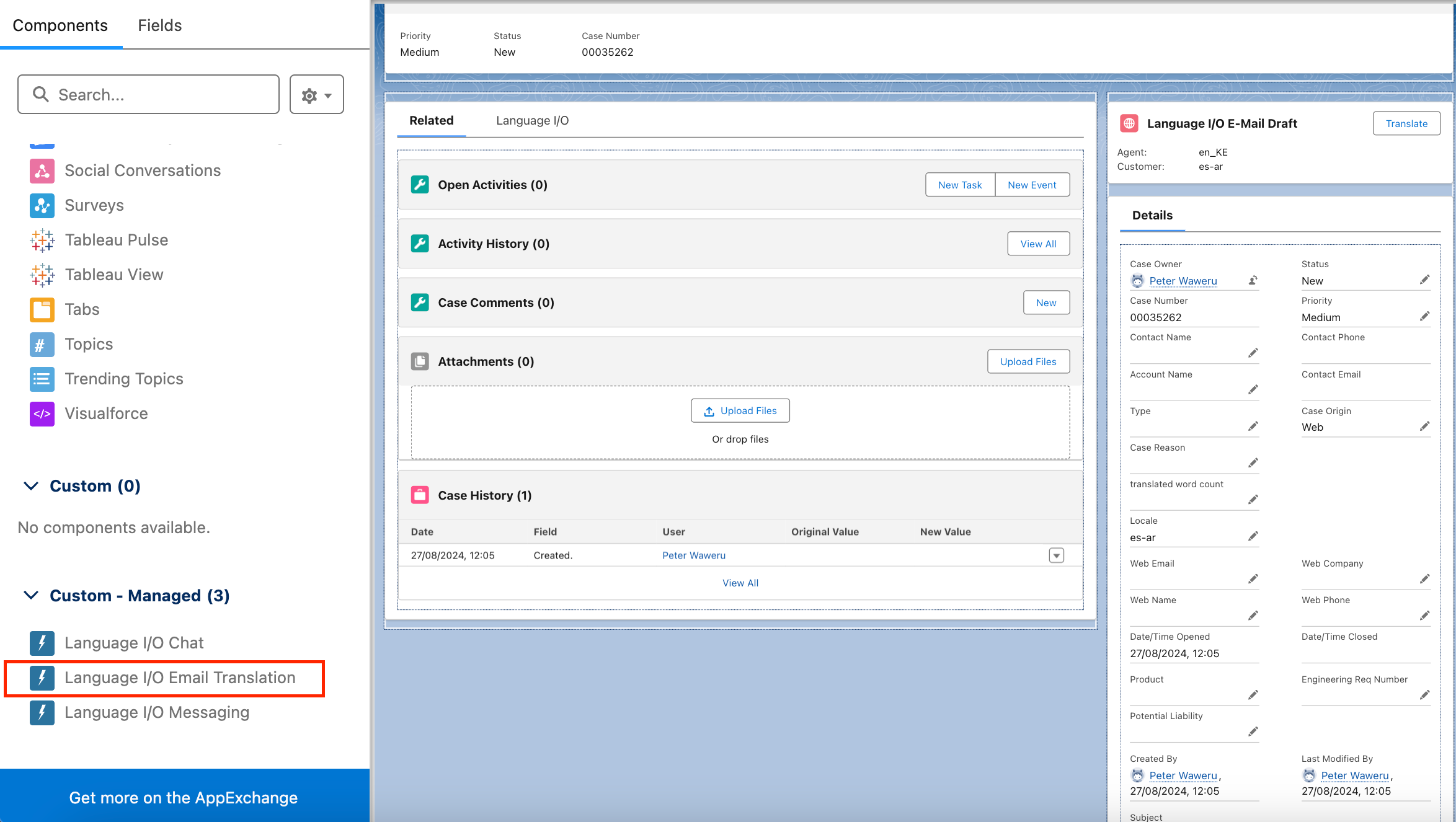
Task: Open the gear settings dropdown next to search
Action: pyautogui.click(x=316, y=95)
